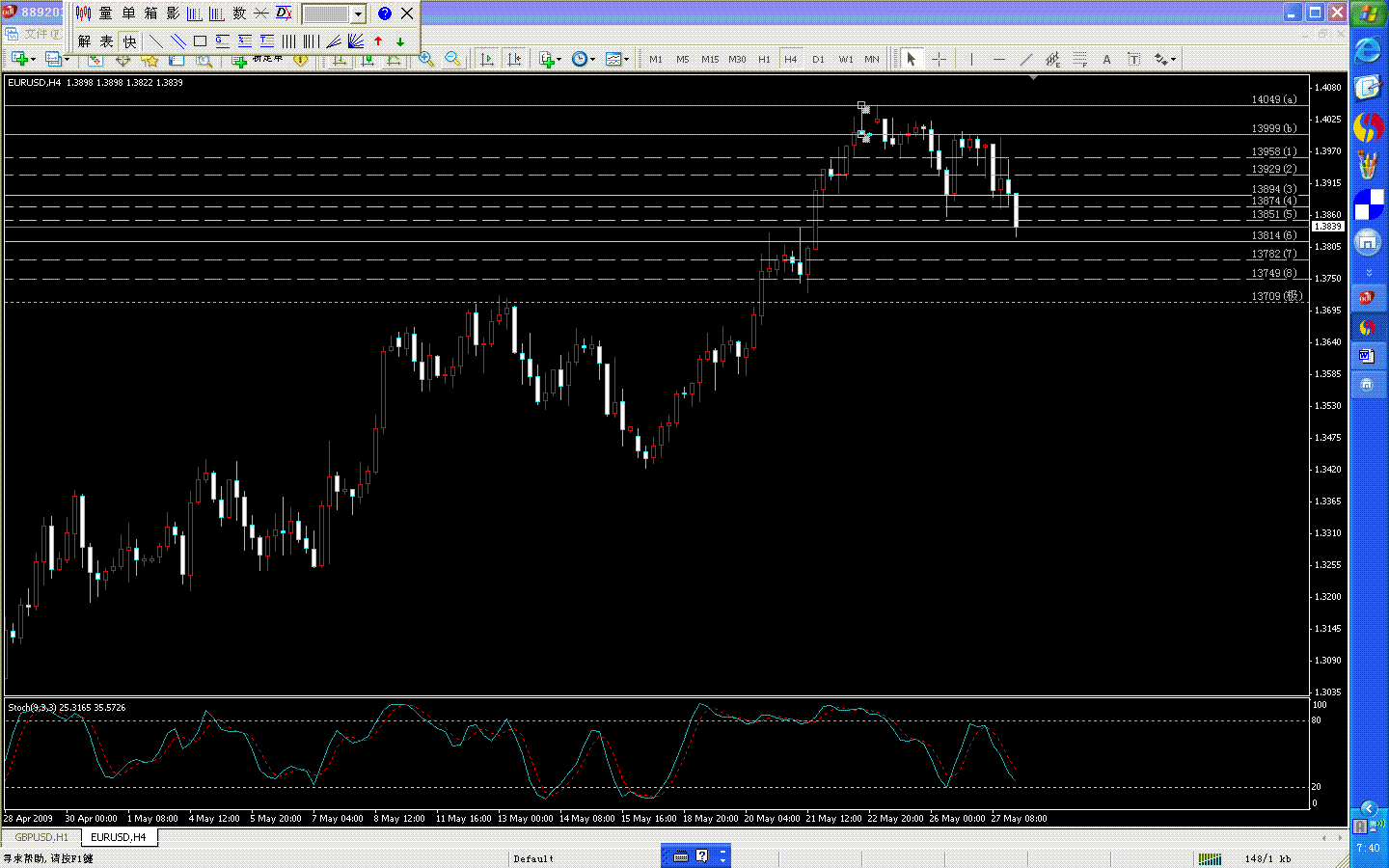
Task: Click the 148/1 kb connection status
Action: [1267, 858]
